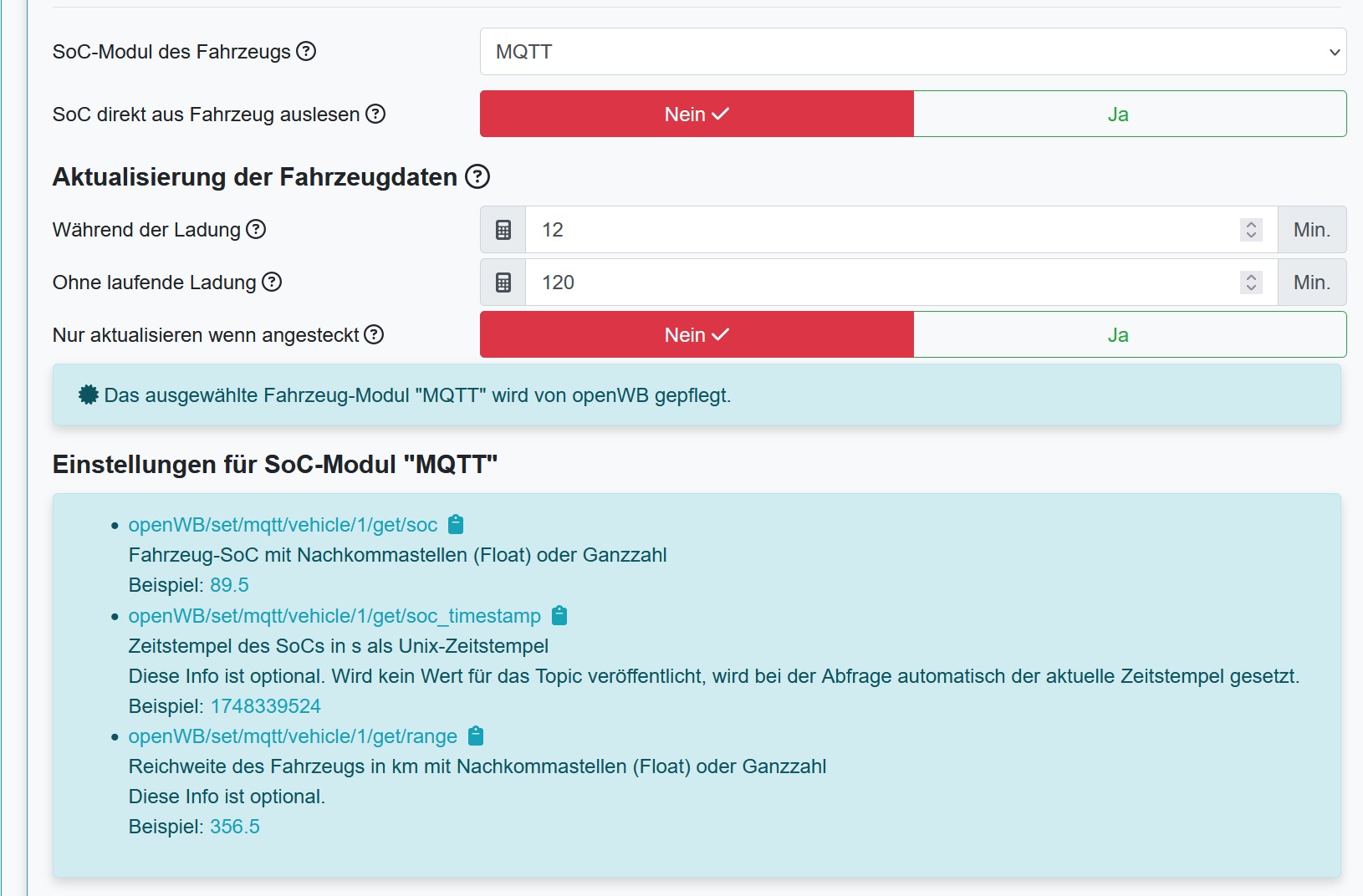This screenshot has height=896, width=1363.
Task: Decrement the "Ohne laufende Ladung" value
Action: [x=1249, y=288]
